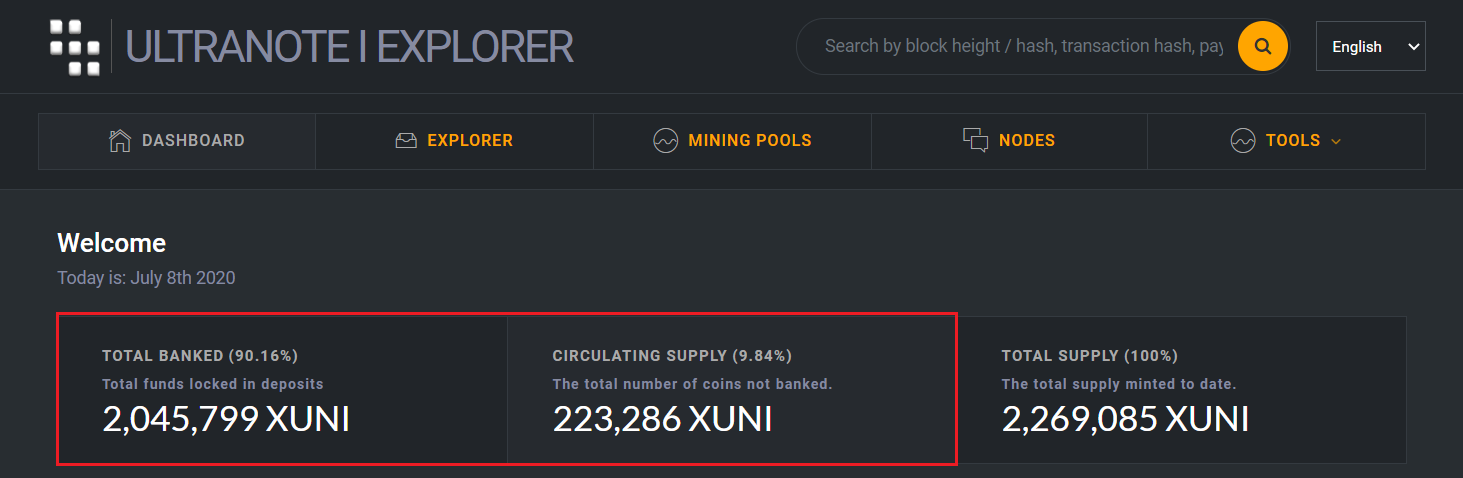Open the Dashboard tab
Image resolution: width=1463 pixels, height=478 pixels.
coord(177,141)
